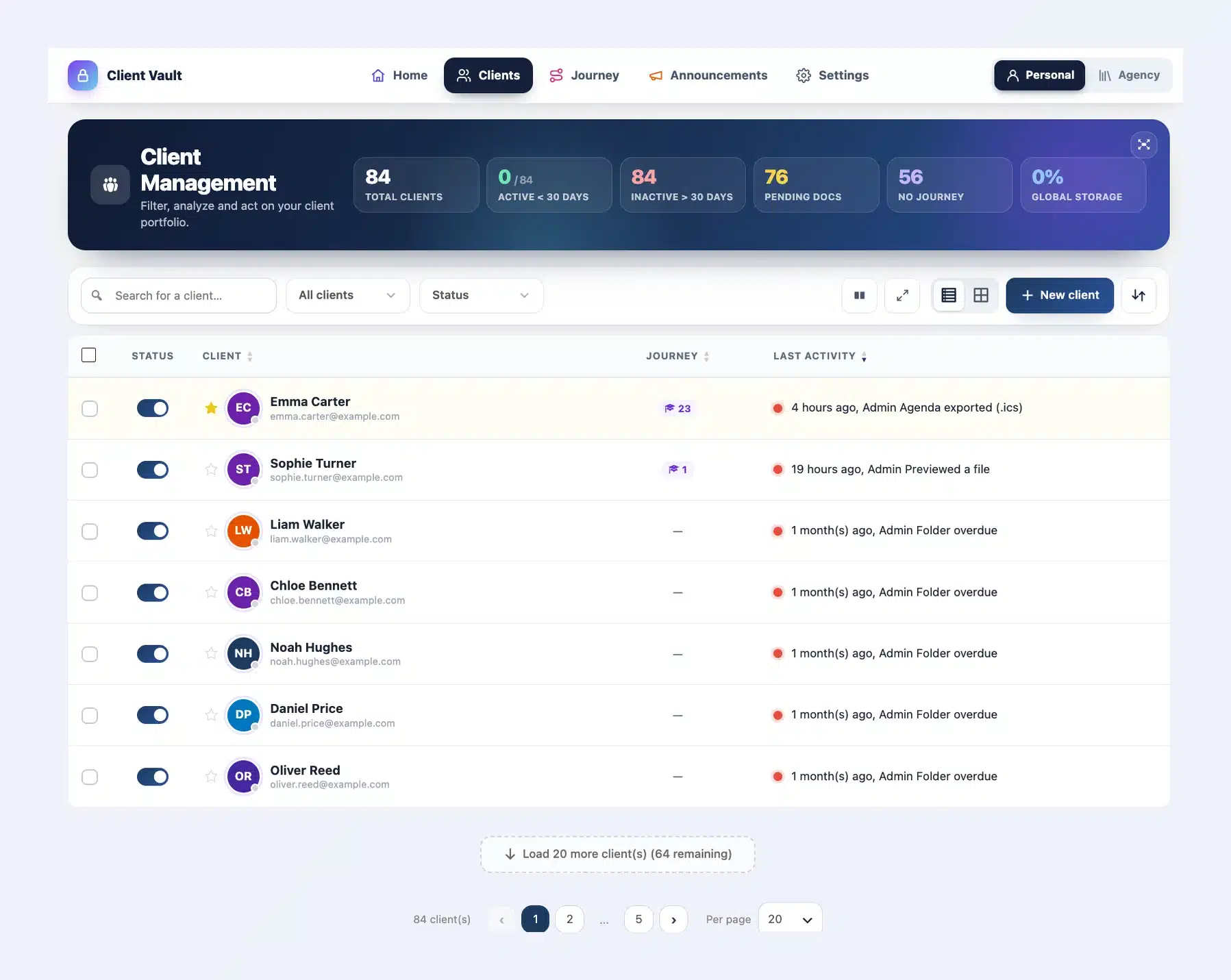
Task: Open the Settings tab
Action: pyautogui.click(x=832, y=75)
